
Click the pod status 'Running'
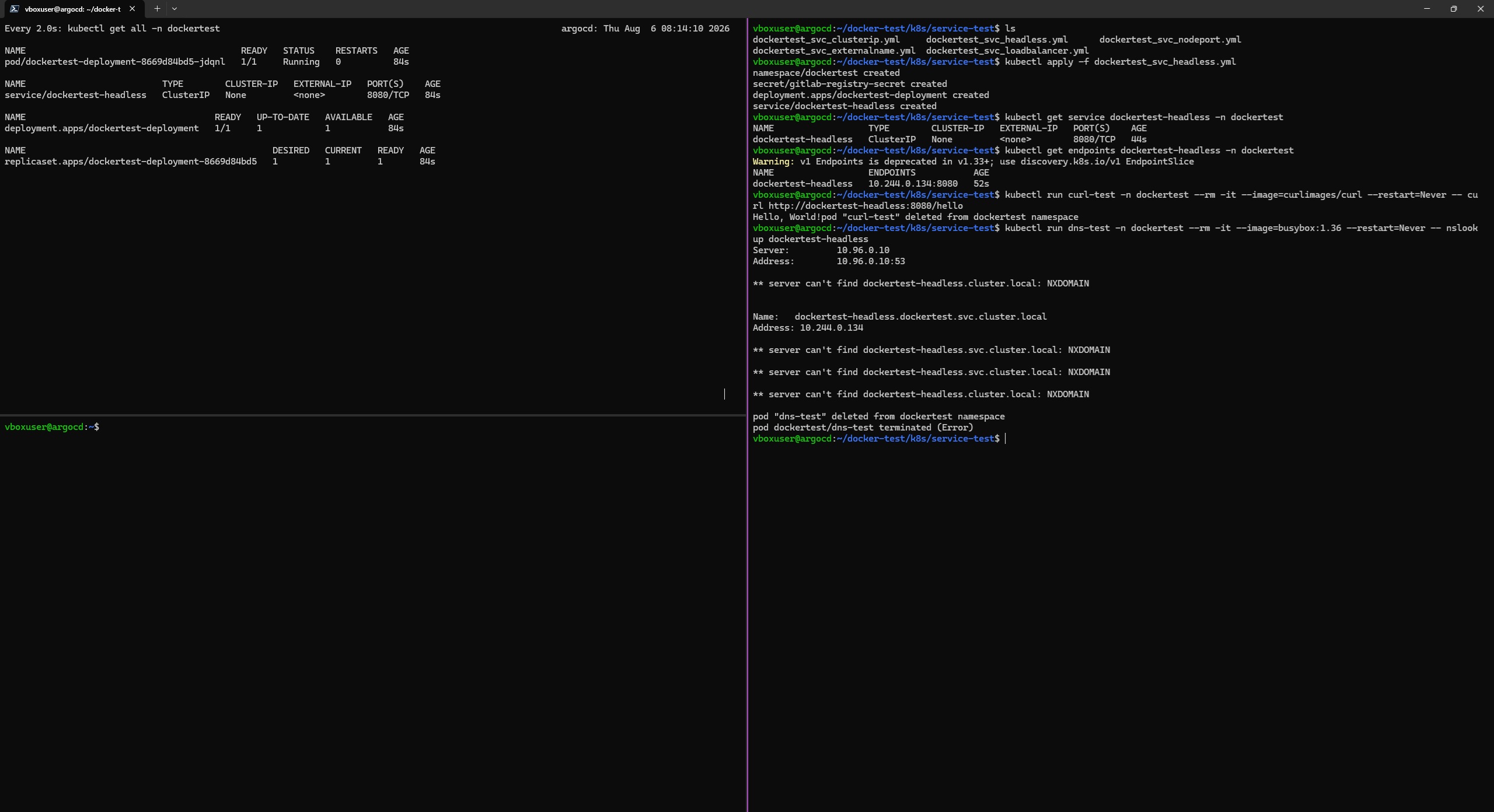[301, 62]
